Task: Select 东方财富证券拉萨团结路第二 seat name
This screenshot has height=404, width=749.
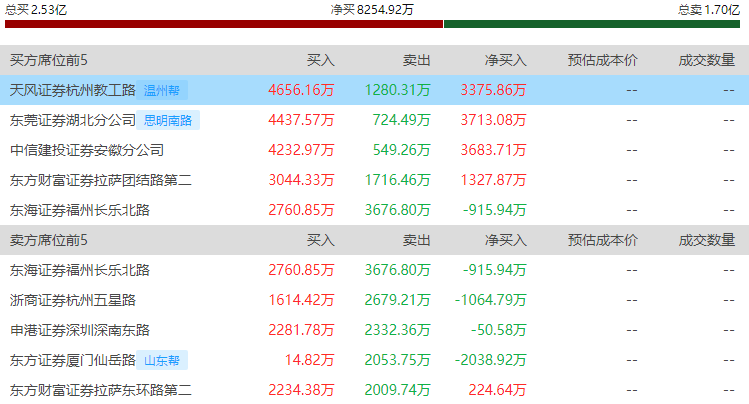Action: point(101,181)
